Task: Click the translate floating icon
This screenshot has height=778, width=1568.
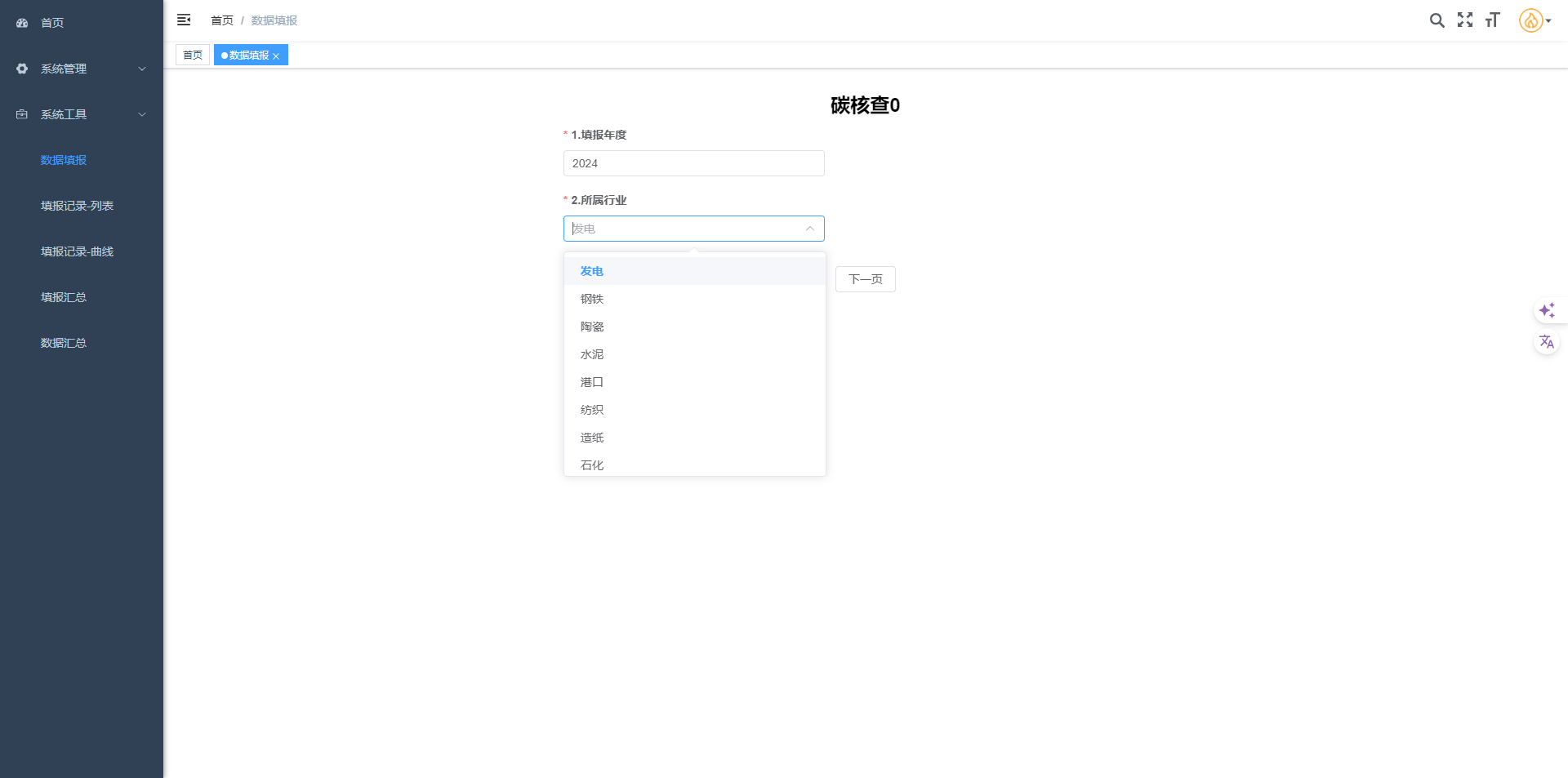Action: click(1547, 341)
